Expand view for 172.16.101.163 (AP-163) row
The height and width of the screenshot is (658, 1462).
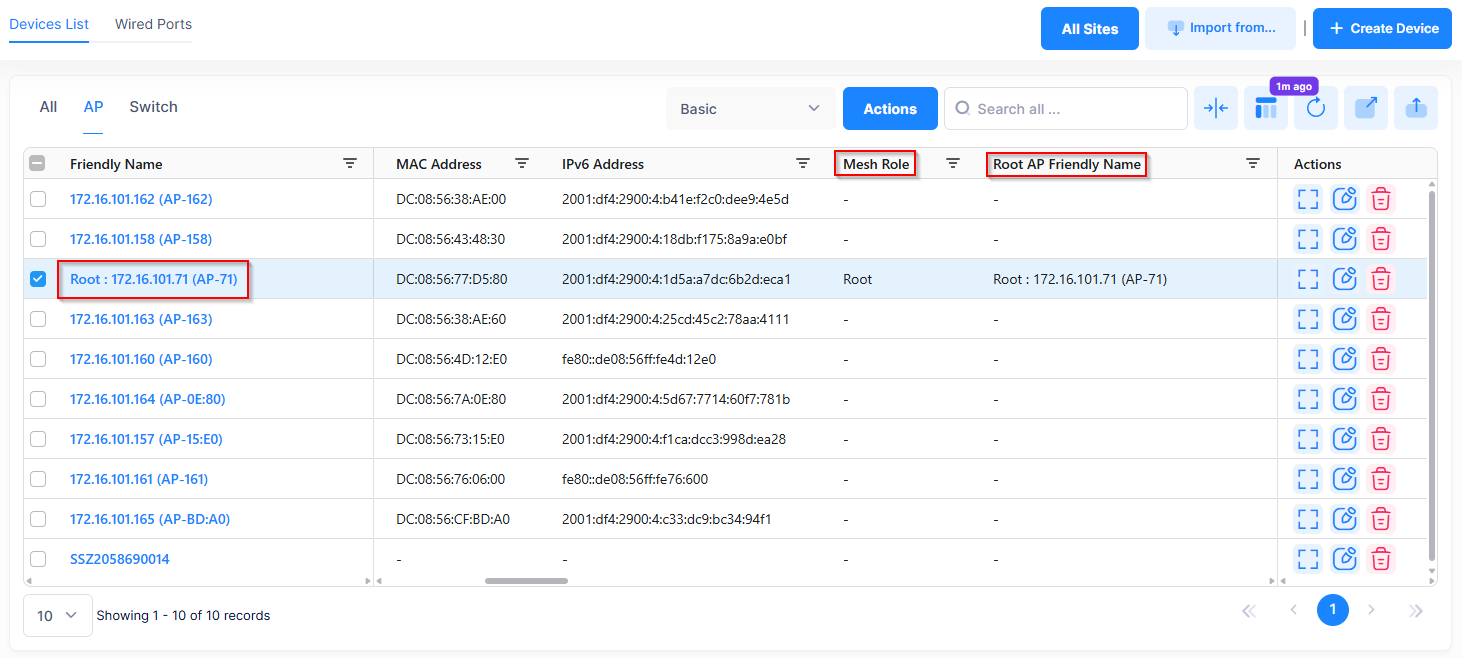click(1308, 319)
